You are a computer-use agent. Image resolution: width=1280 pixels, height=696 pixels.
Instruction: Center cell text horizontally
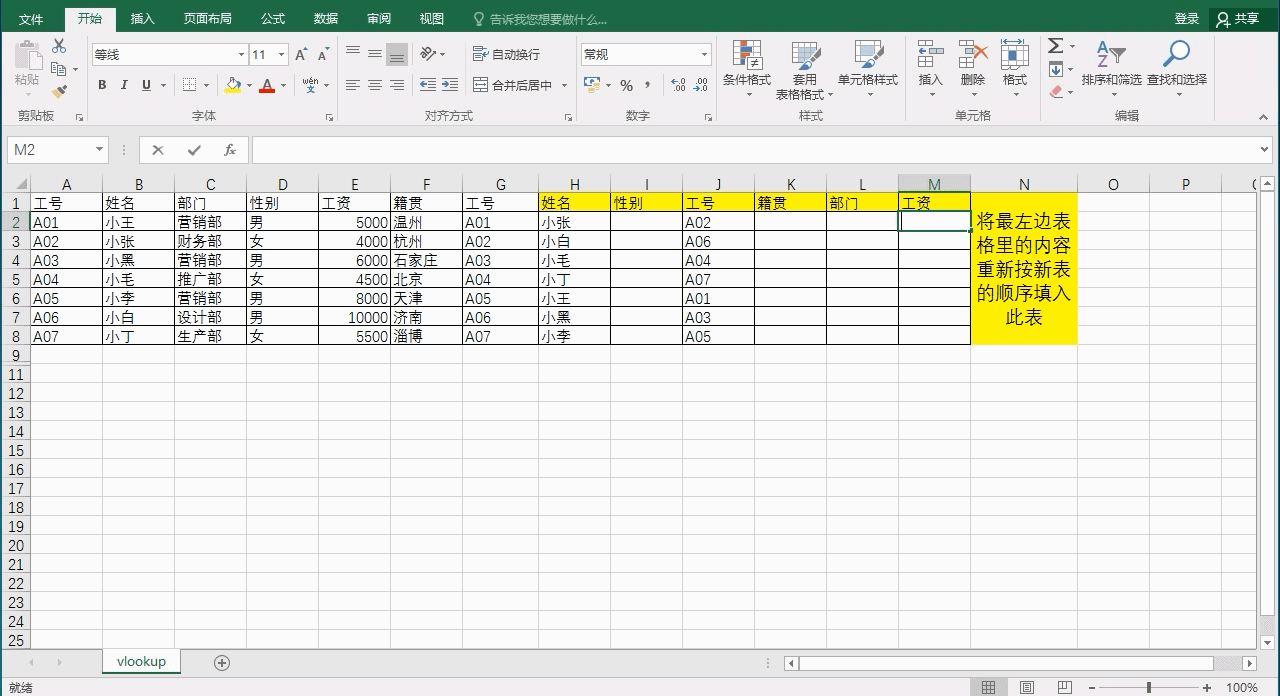[x=375, y=85]
